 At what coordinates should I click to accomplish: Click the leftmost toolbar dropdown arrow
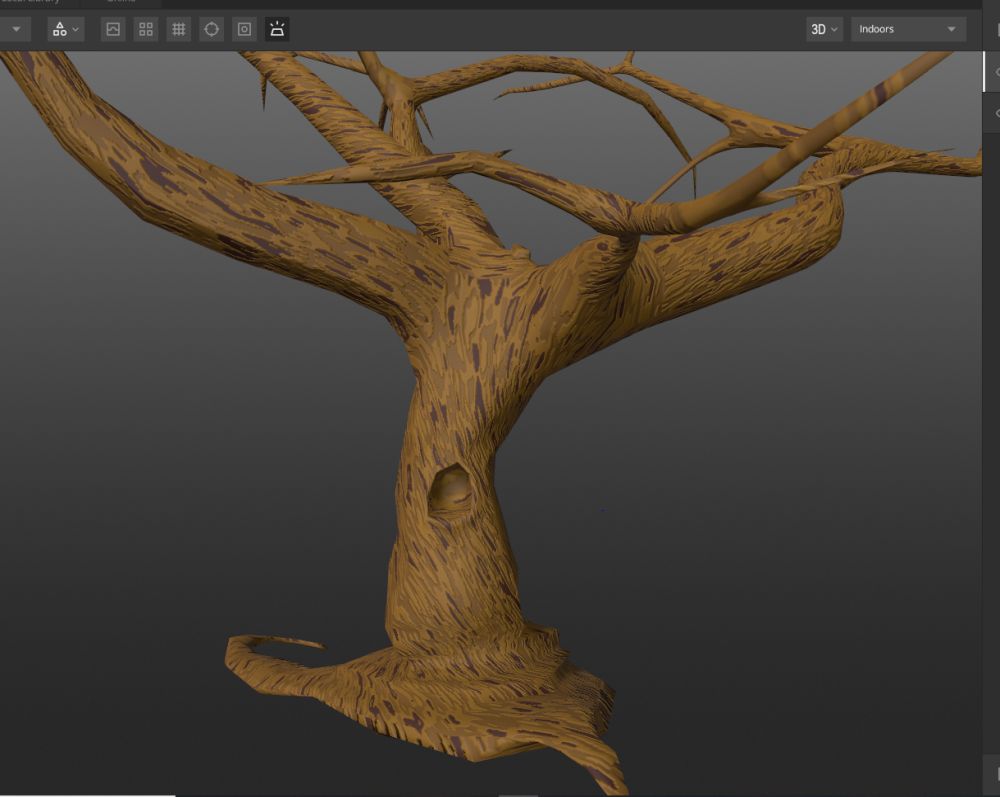(16, 29)
